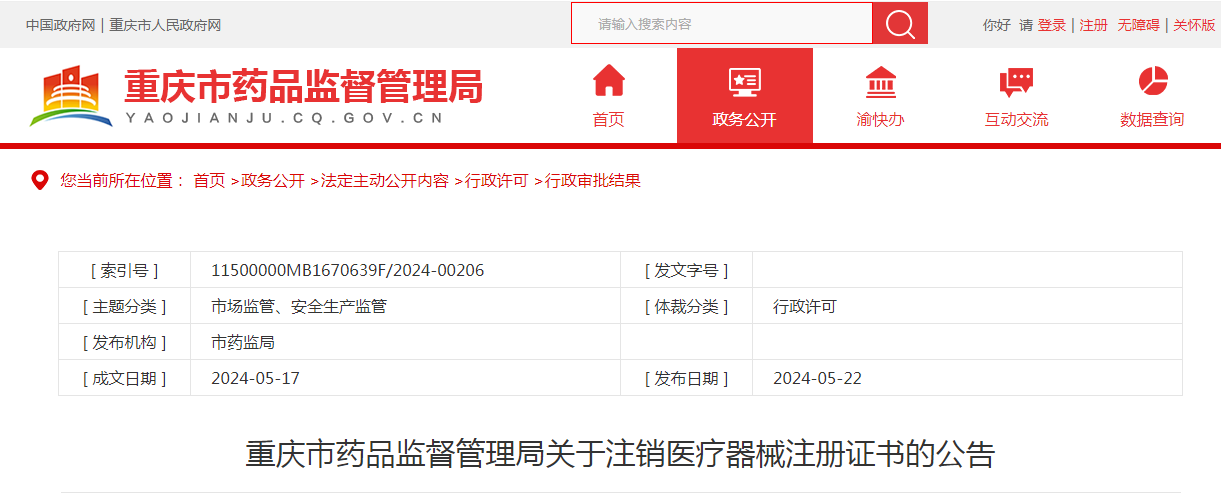Image resolution: width=1221 pixels, height=498 pixels.
Task: Go to 首页 navigation label
Action: (x=608, y=120)
